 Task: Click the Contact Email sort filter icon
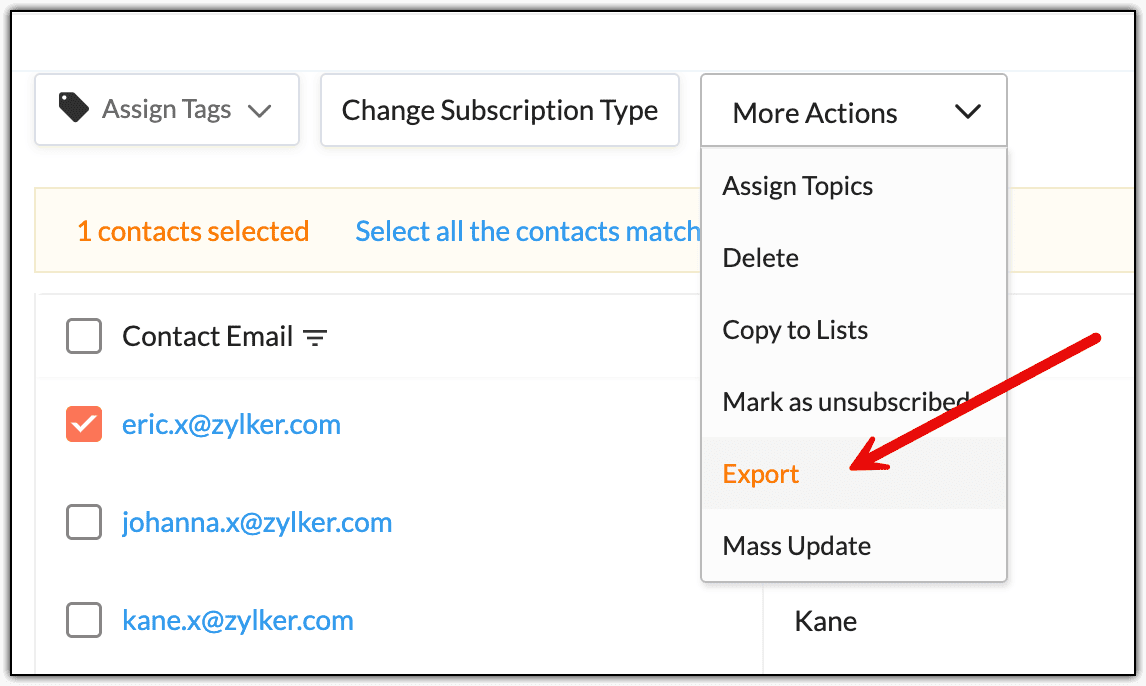point(315,338)
